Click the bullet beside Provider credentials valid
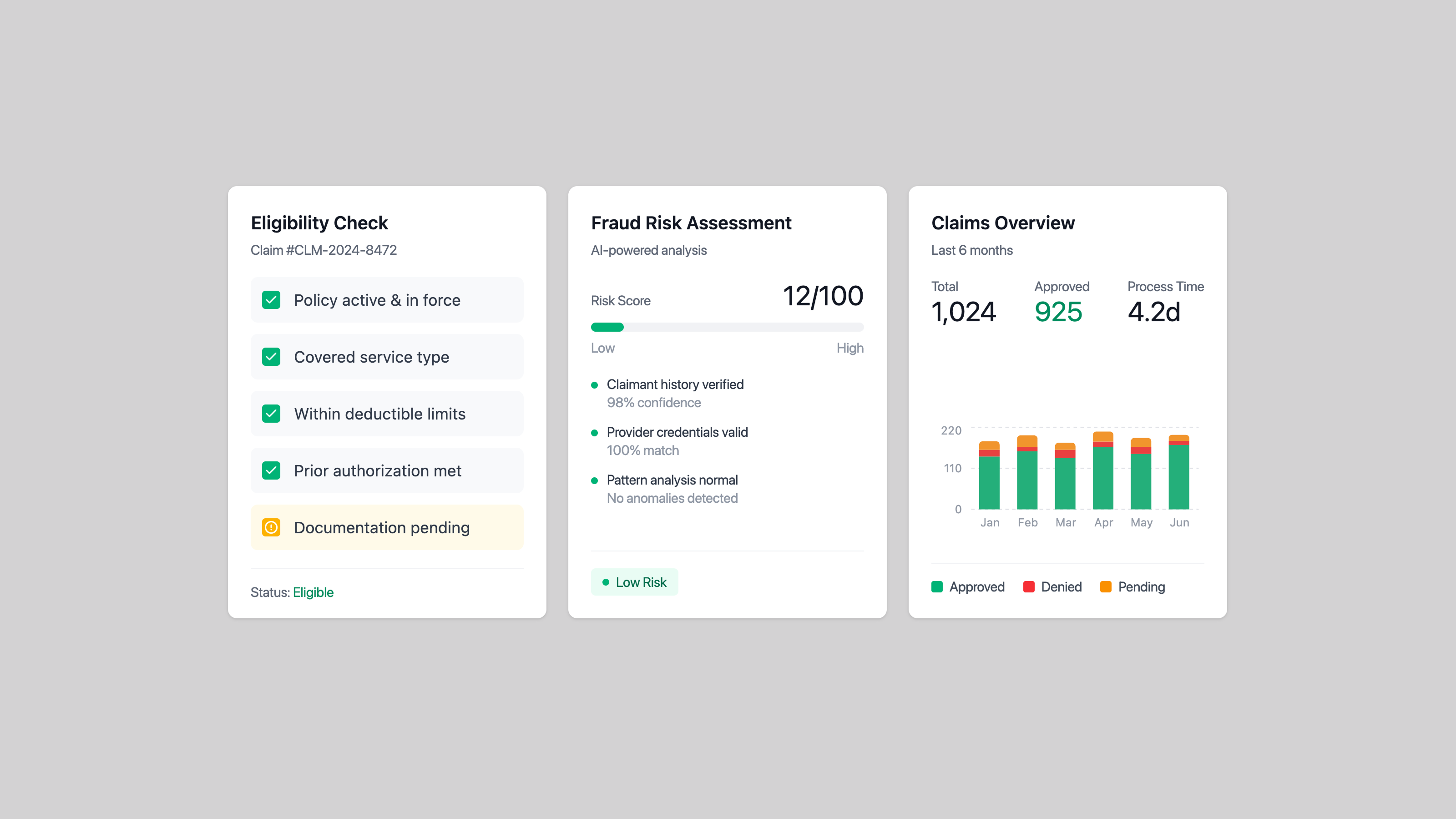1456x819 pixels. click(595, 432)
